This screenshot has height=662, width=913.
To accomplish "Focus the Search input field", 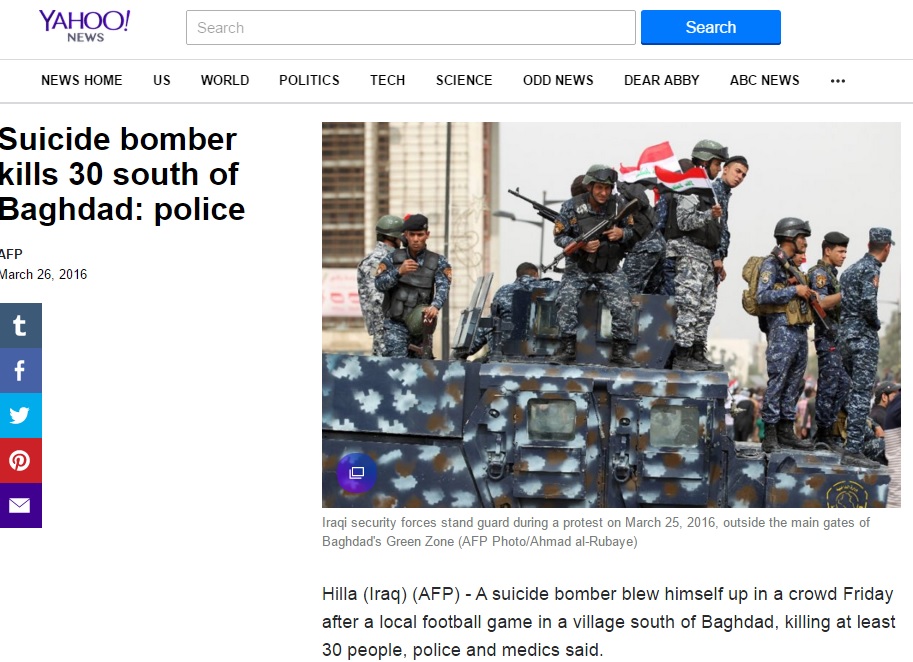I will pyautogui.click(x=411, y=27).
